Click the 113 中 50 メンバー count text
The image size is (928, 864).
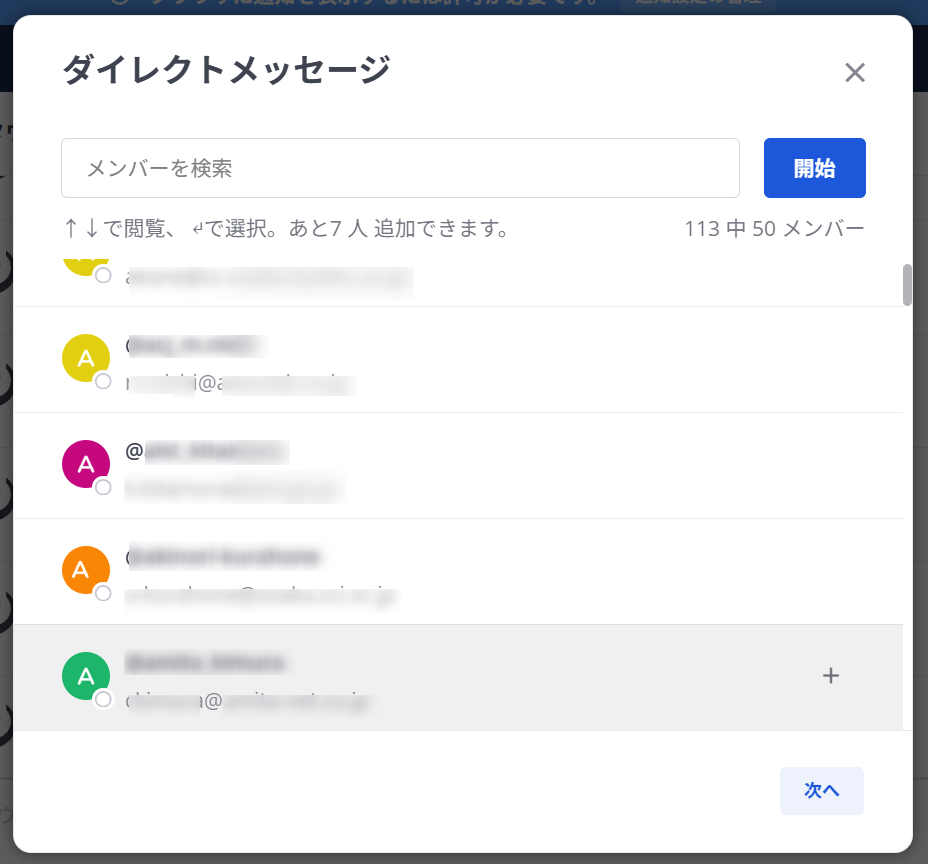point(774,229)
